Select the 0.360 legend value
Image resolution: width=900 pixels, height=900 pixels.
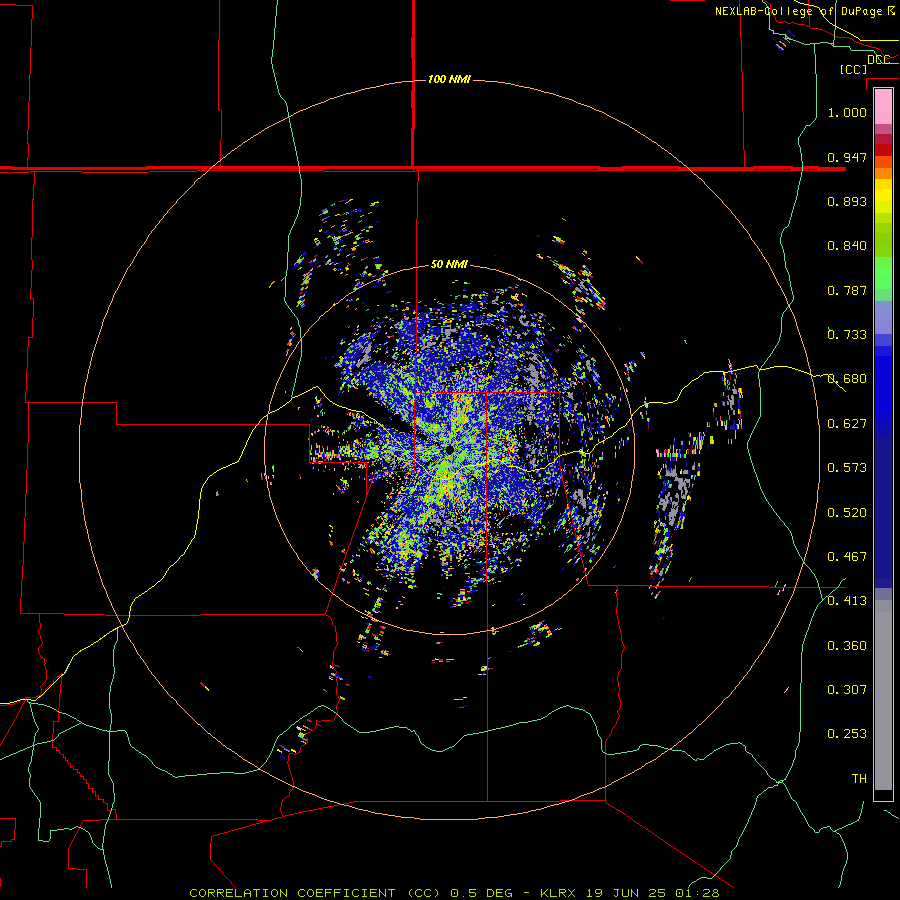[847, 646]
